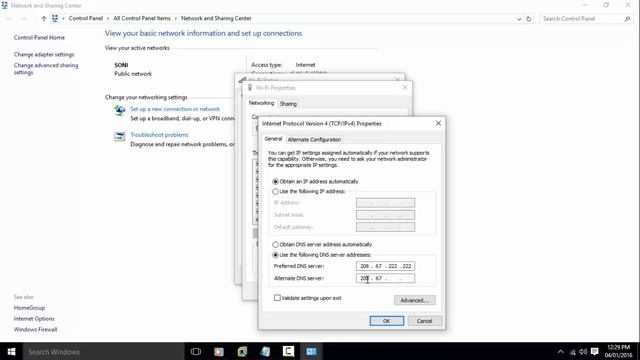Open Control Panel Home link
Screen dimensions: 640x360
[x=39, y=38]
